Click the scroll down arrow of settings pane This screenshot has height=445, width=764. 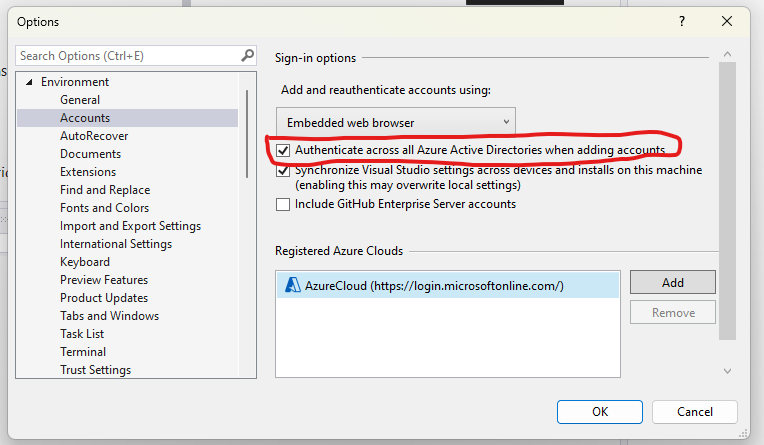click(x=727, y=371)
